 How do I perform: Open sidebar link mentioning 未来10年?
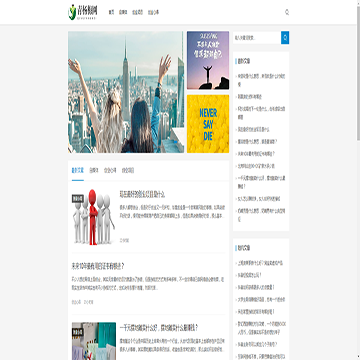pos(256,154)
